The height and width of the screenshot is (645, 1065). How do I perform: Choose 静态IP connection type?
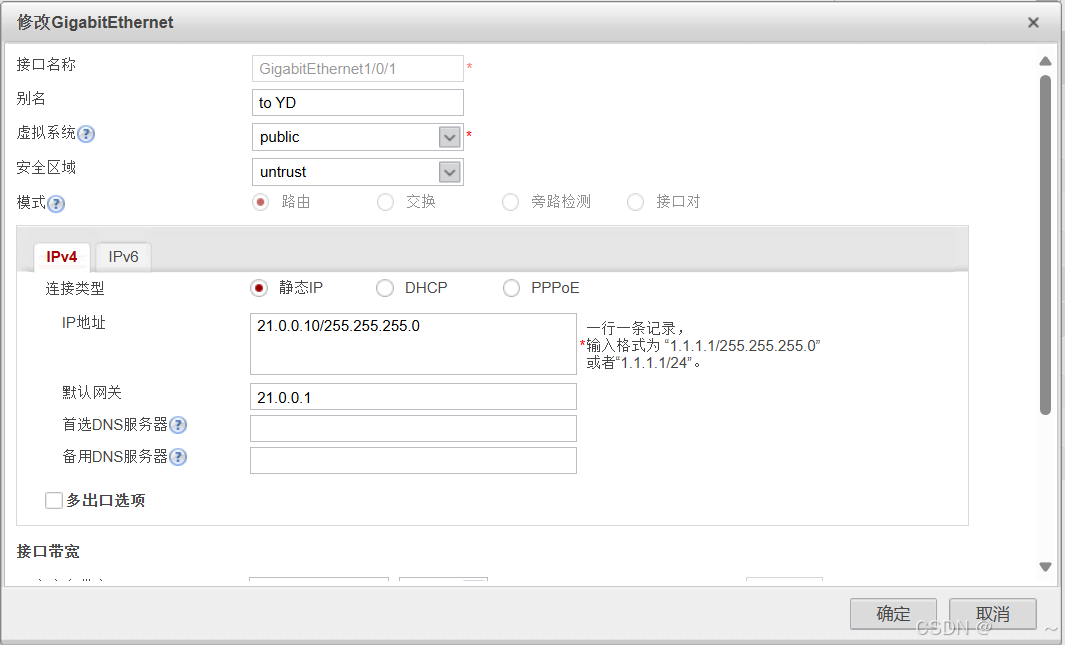259,288
